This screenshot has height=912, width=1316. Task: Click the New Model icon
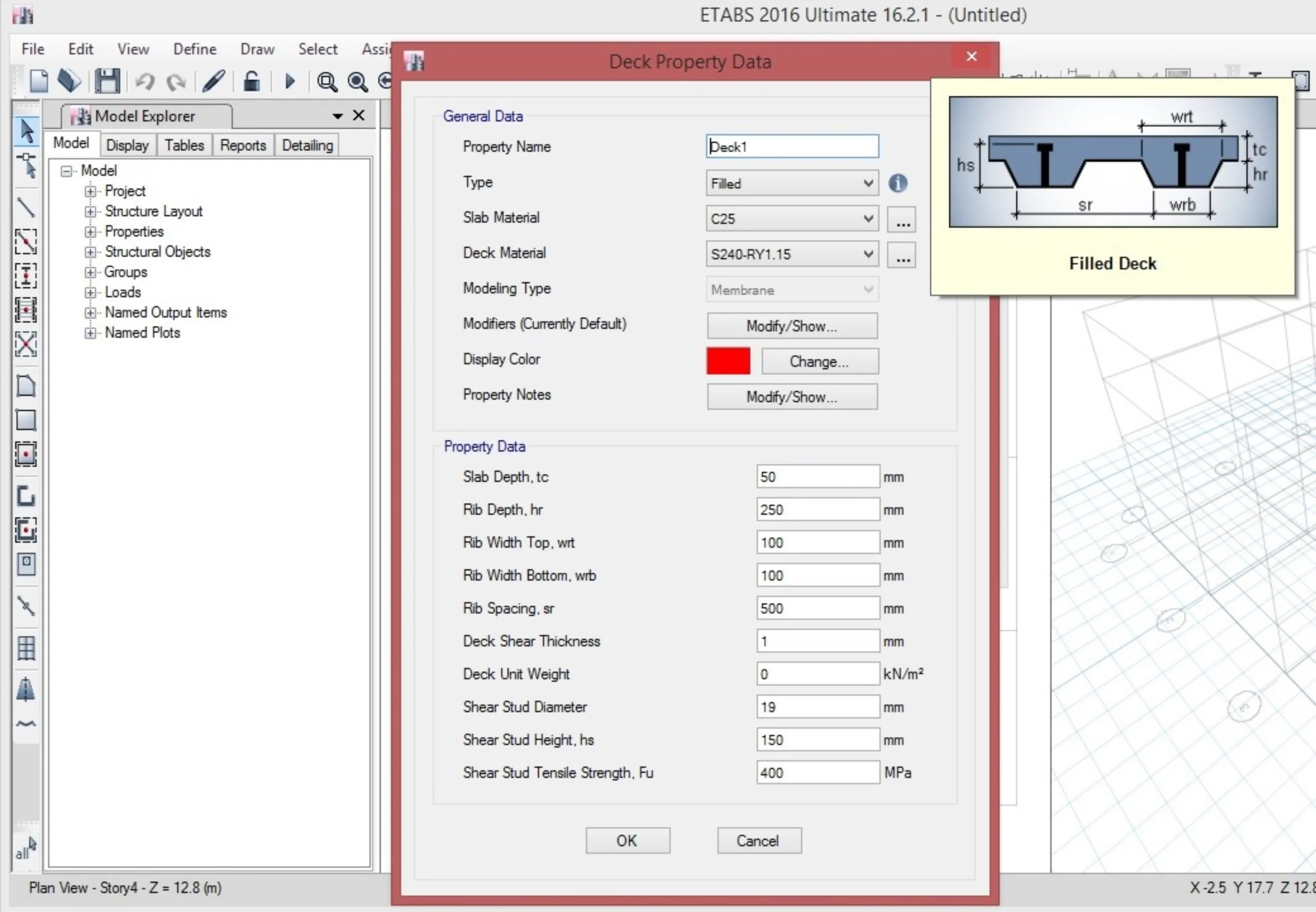39,81
